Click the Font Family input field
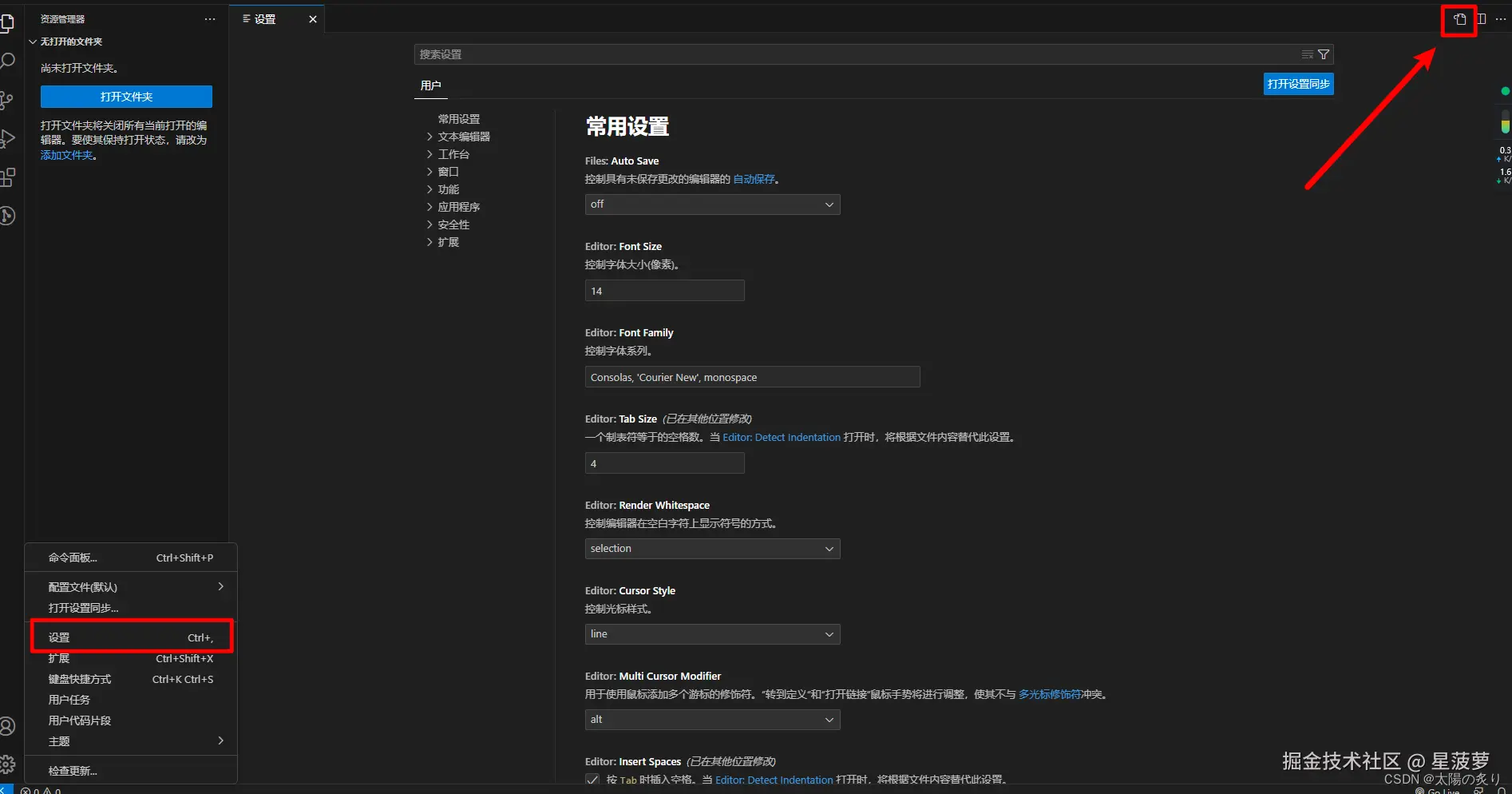The width and height of the screenshot is (1512, 794). pyautogui.click(x=752, y=377)
